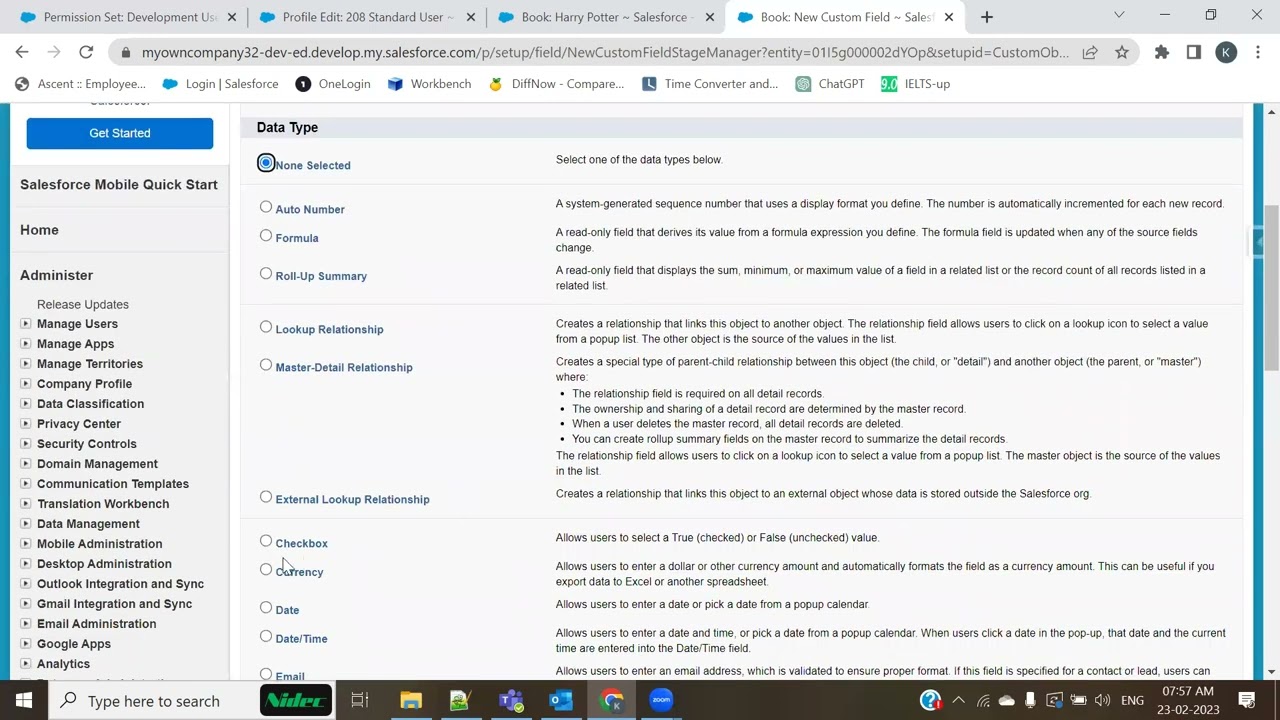The height and width of the screenshot is (720, 1280).
Task: Select the Auto Number data type
Action: (266, 207)
